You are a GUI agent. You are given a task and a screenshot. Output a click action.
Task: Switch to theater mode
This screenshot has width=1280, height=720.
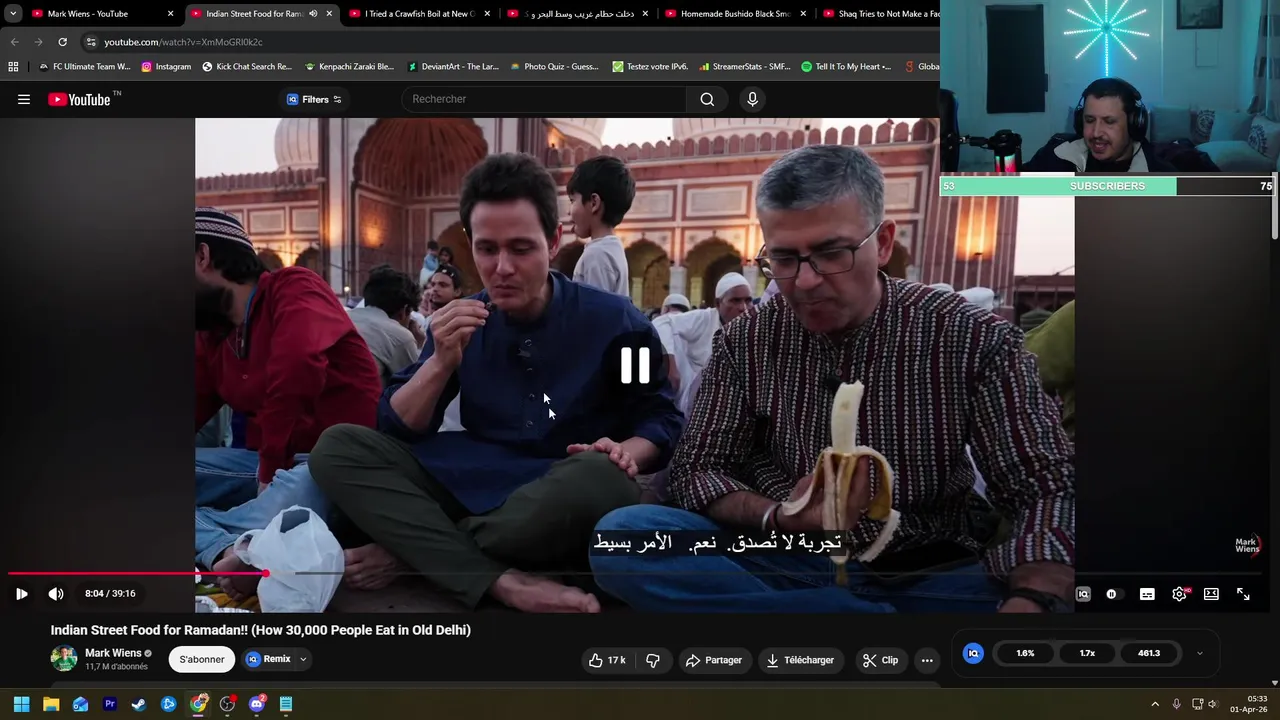[x=1211, y=594]
